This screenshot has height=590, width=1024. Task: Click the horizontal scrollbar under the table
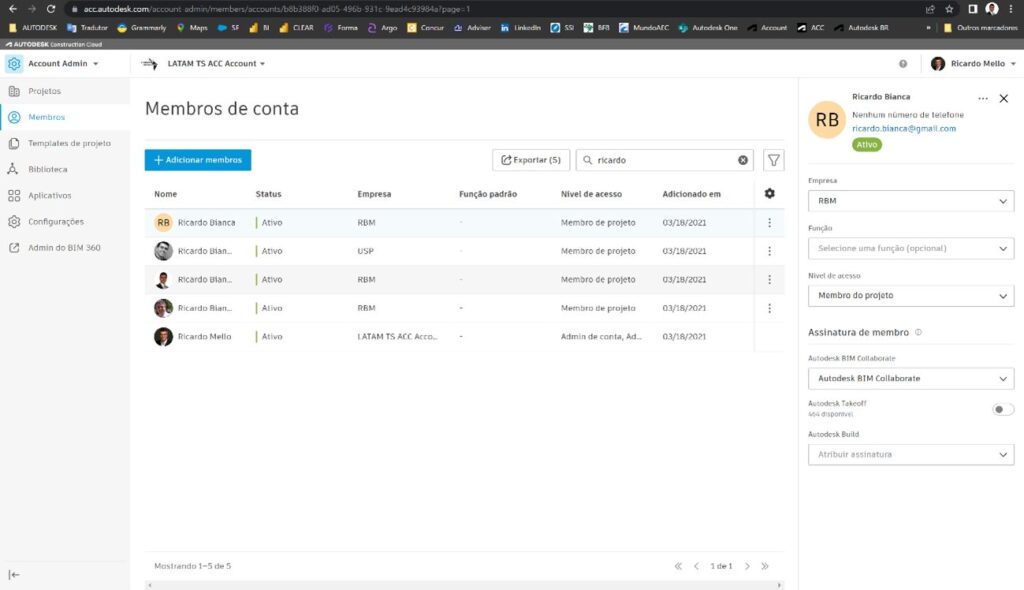click(464, 585)
